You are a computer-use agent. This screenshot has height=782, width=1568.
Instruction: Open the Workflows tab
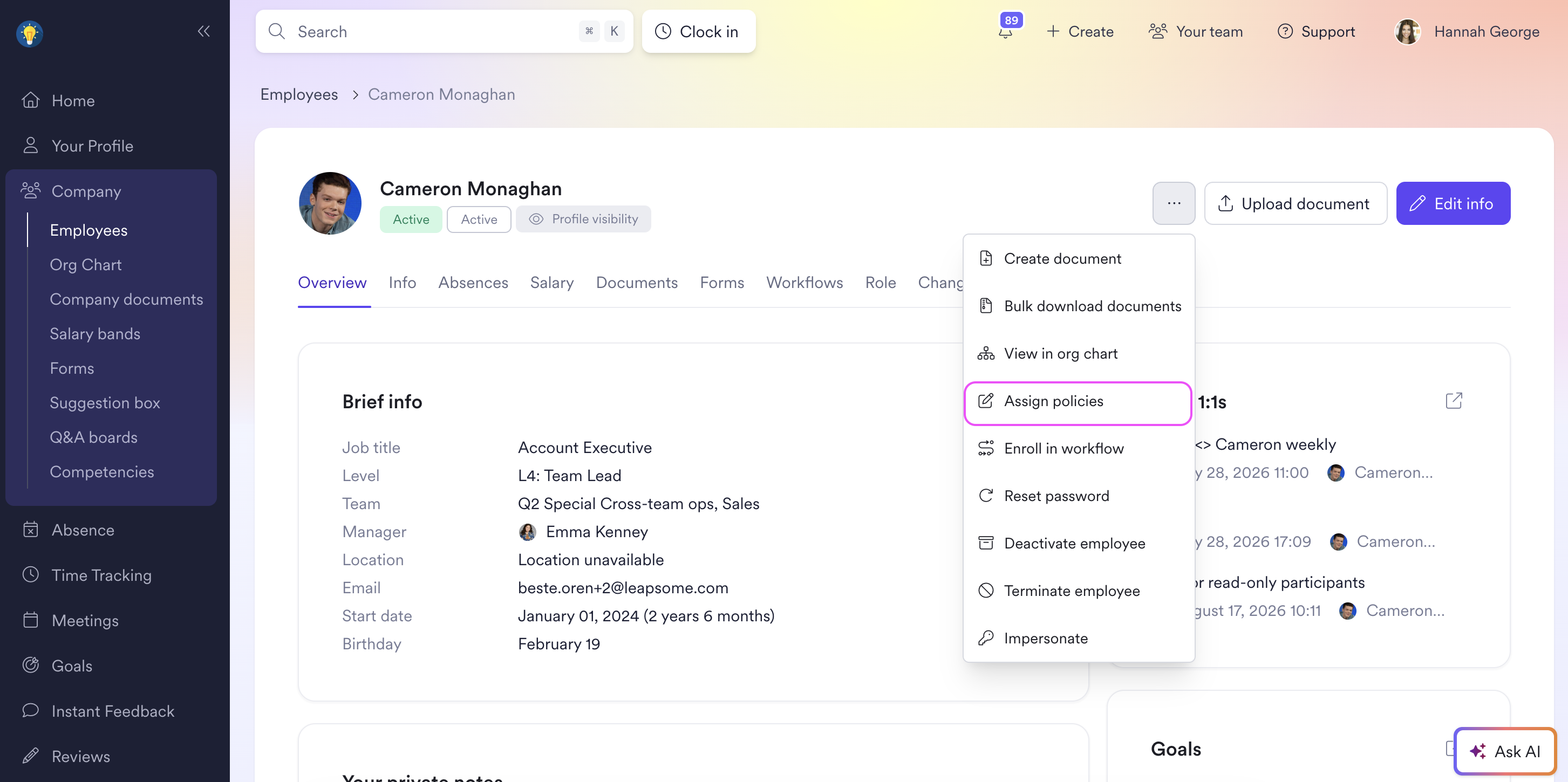(805, 283)
